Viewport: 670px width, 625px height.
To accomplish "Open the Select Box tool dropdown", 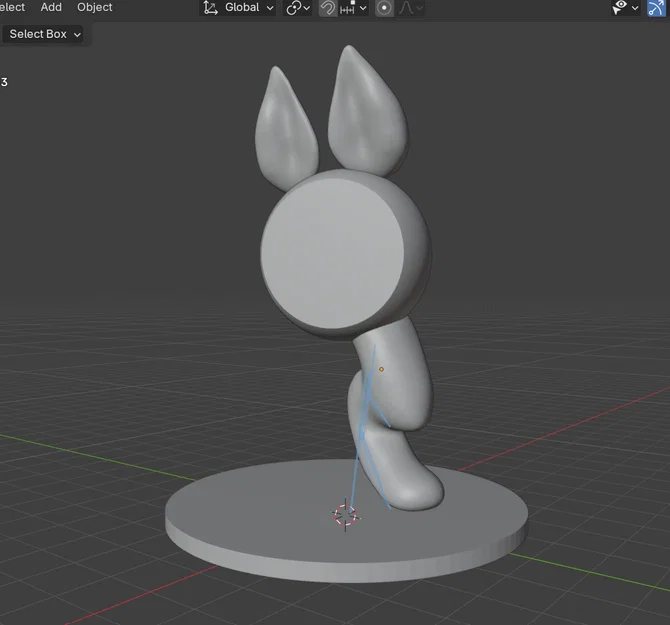I will coord(44,34).
